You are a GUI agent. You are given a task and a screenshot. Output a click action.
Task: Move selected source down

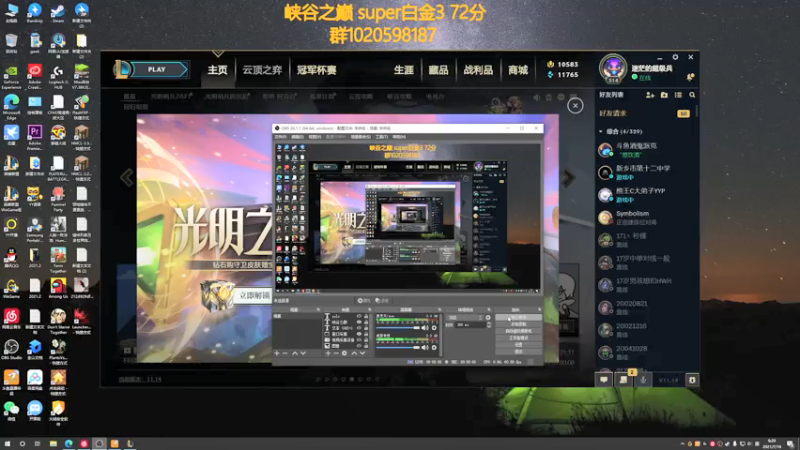coord(362,353)
